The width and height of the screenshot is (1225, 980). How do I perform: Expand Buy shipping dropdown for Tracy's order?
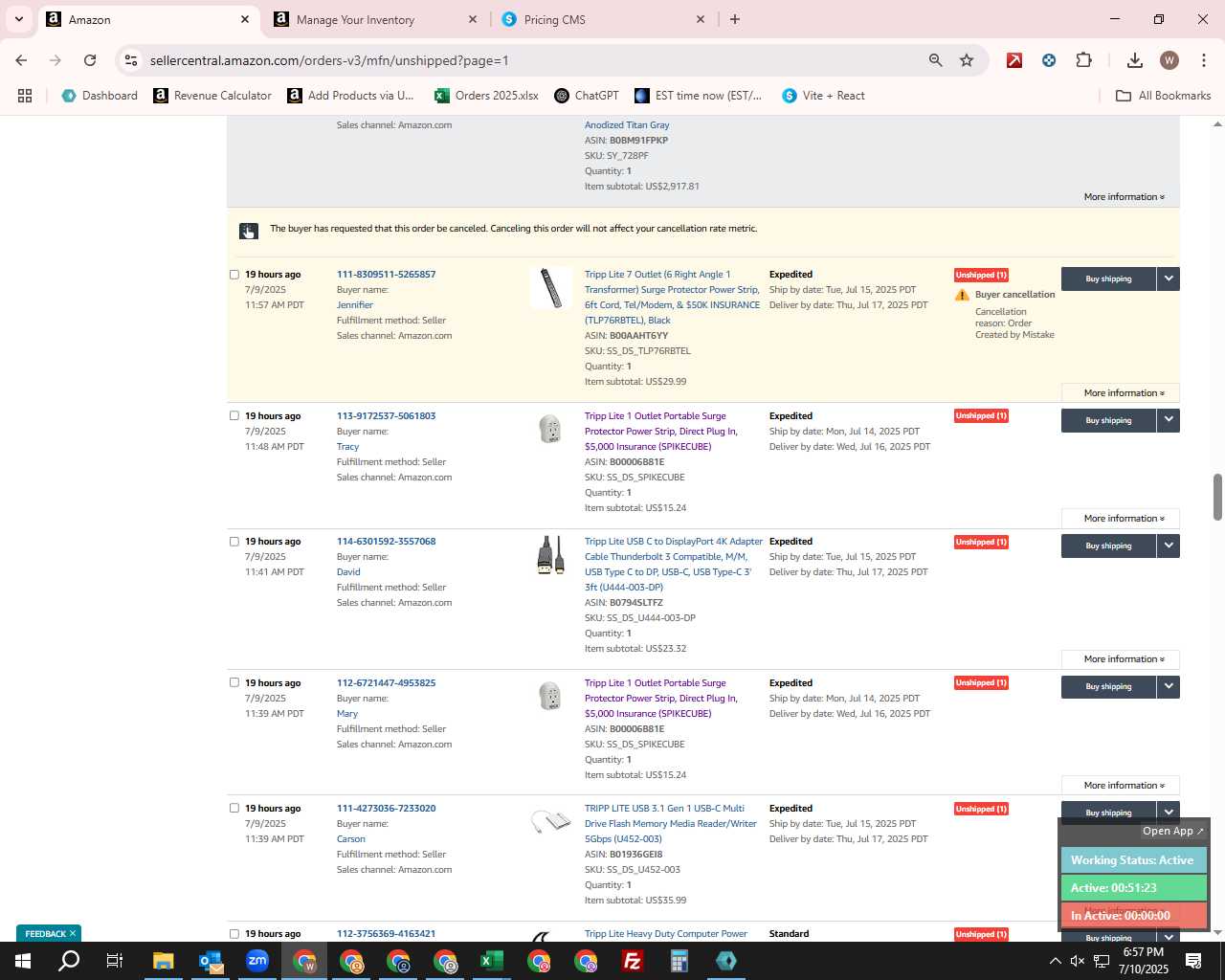[1169, 420]
